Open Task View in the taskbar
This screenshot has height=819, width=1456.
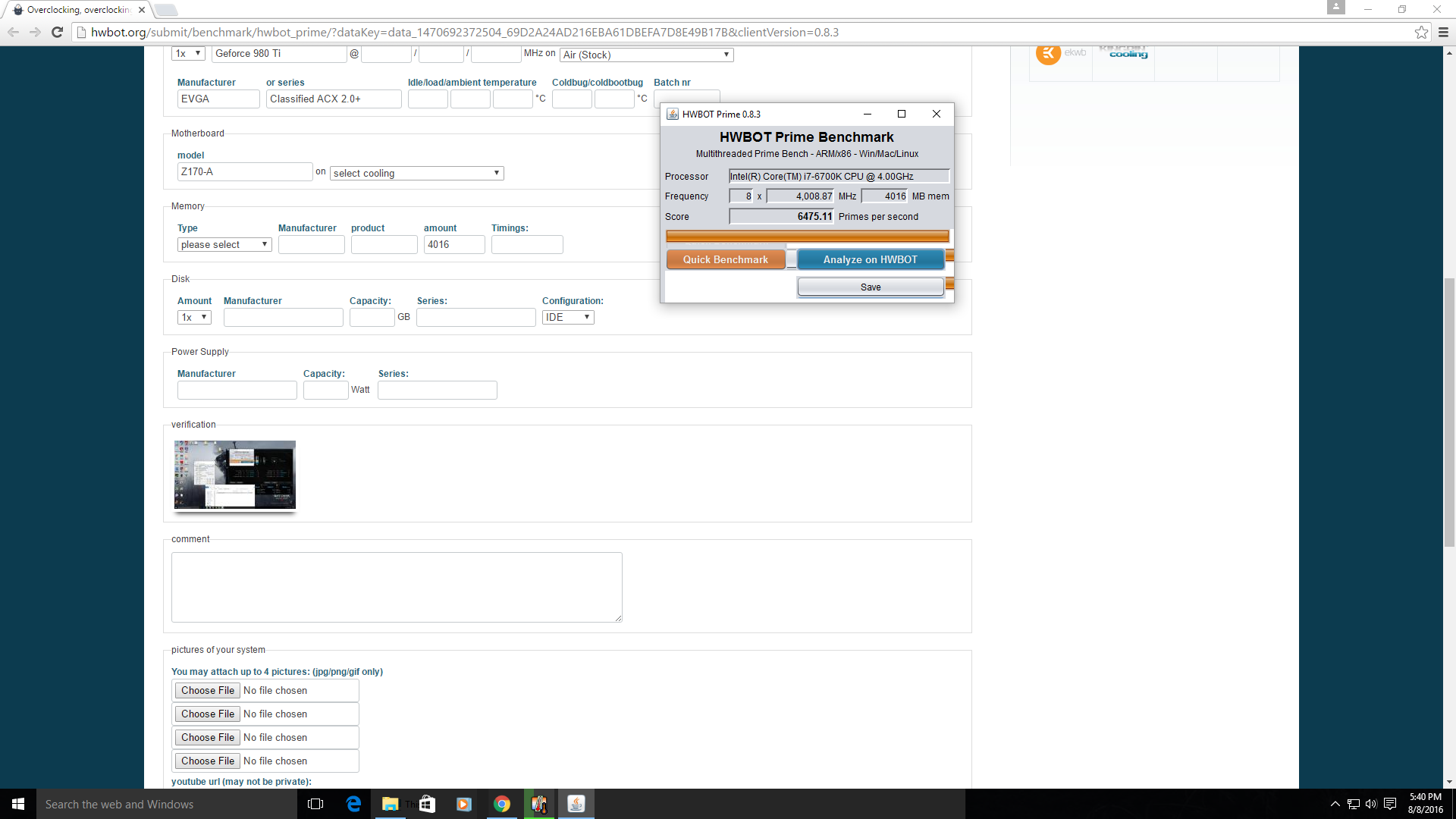315,804
